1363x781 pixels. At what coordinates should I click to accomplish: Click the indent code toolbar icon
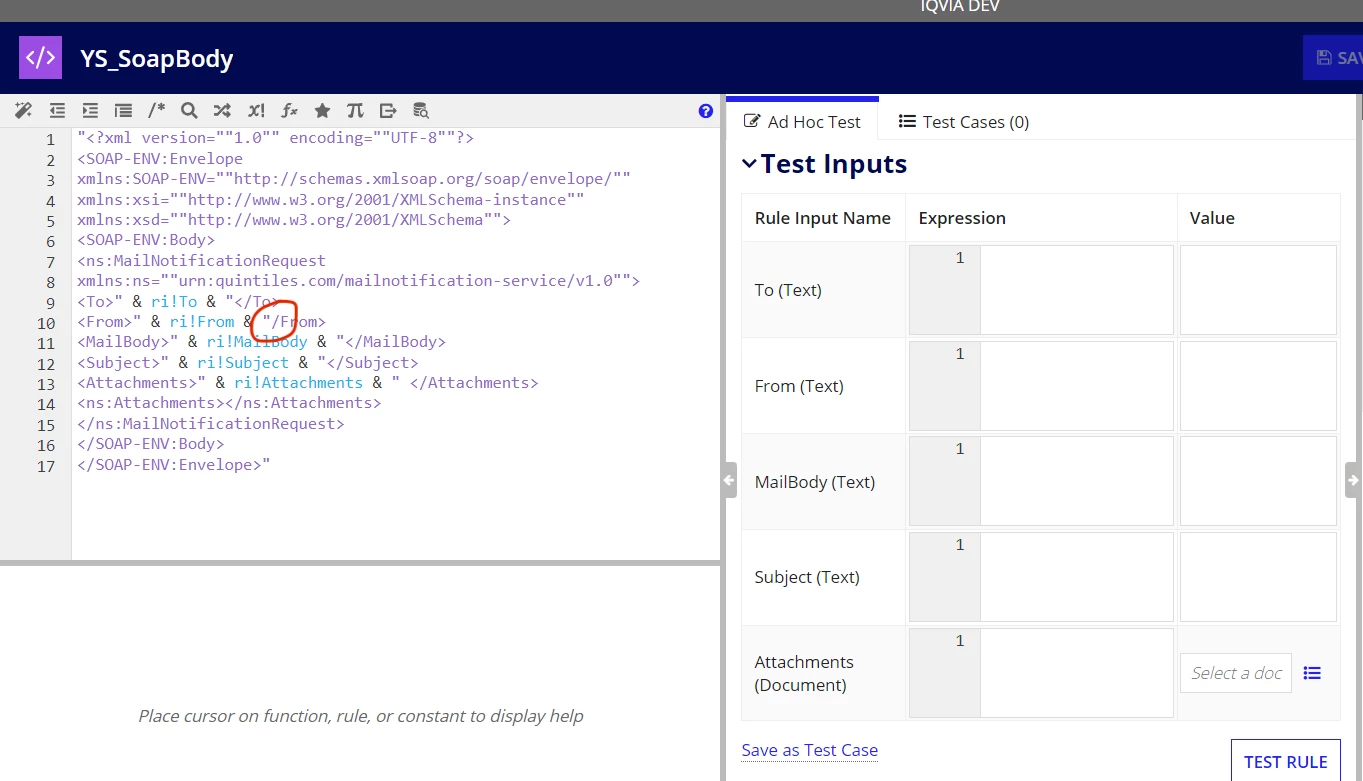(x=90, y=111)
